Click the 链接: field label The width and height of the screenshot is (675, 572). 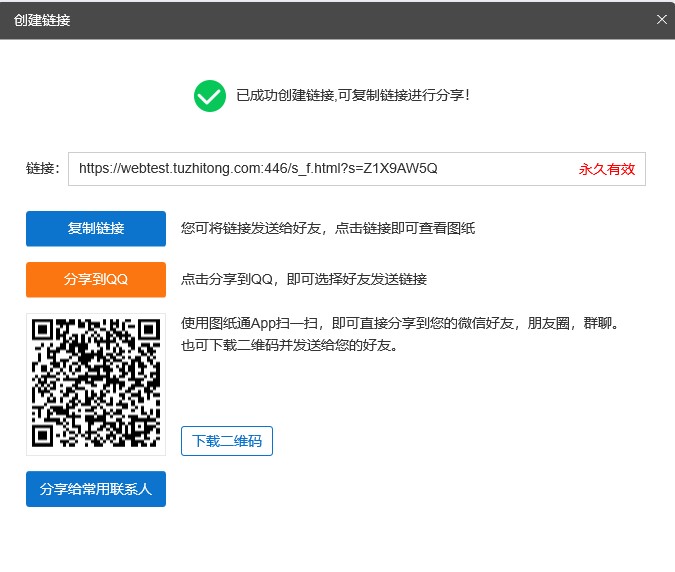(x=43, y=168)
